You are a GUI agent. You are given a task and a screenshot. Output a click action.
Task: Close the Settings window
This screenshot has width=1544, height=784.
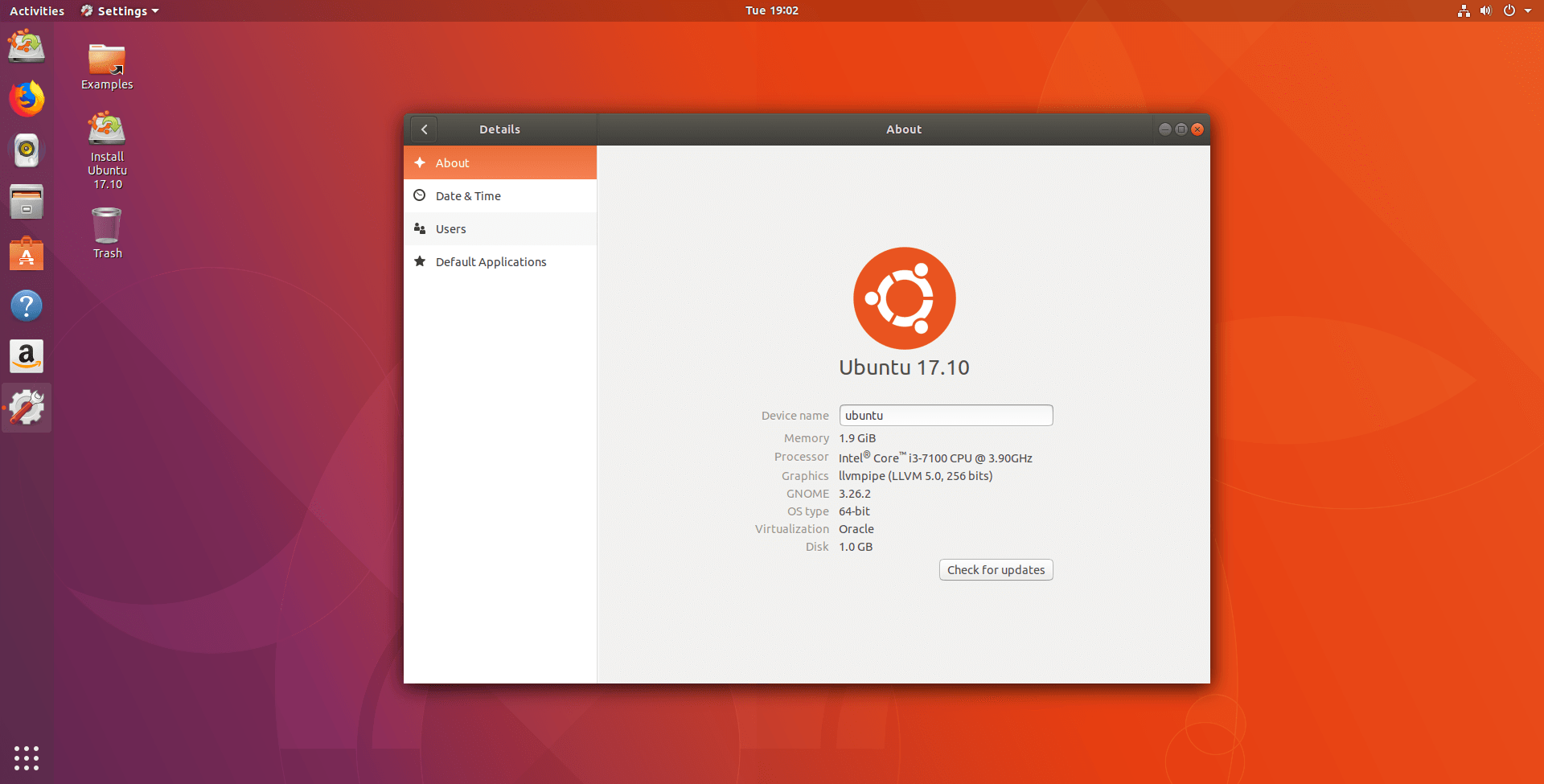click(x=1197, y=129)
